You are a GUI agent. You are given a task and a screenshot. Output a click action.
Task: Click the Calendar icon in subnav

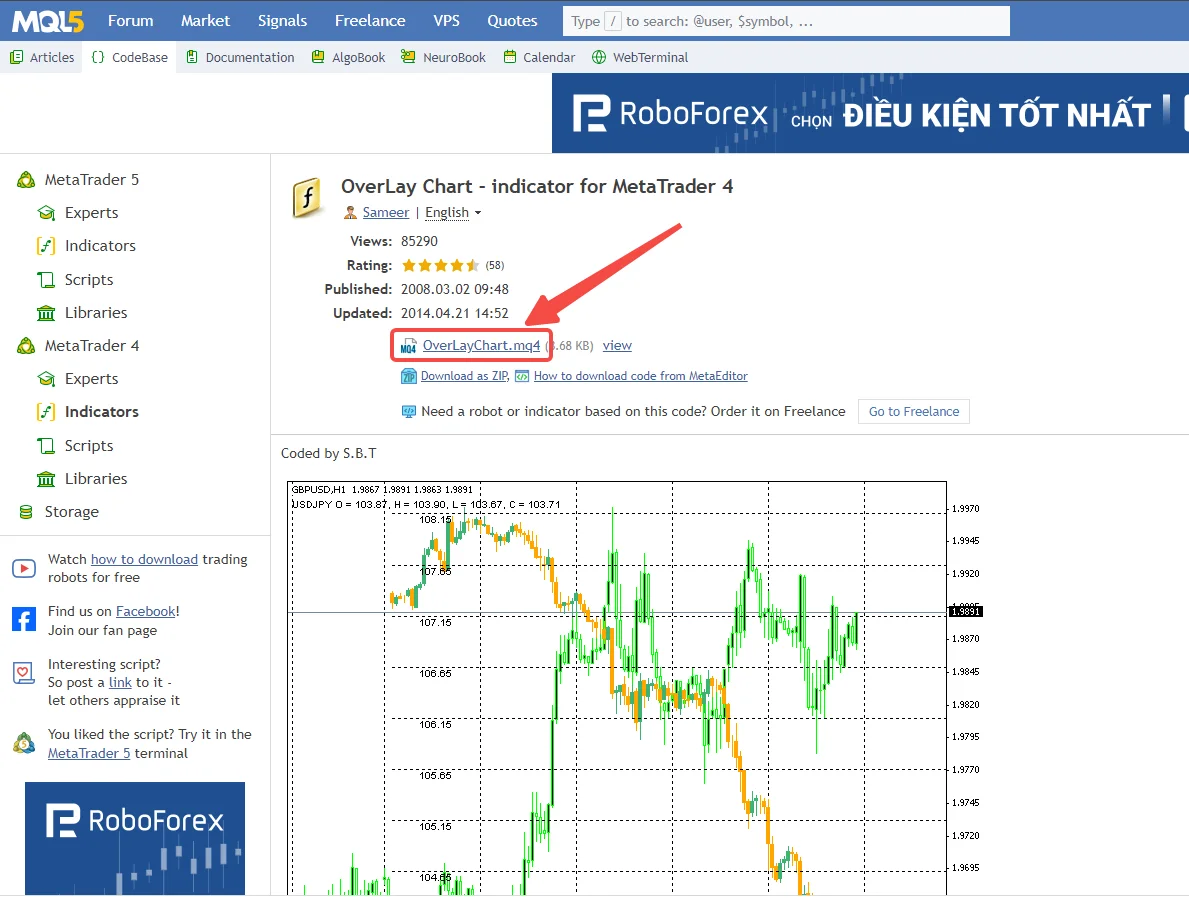click(x=510, y=57)
